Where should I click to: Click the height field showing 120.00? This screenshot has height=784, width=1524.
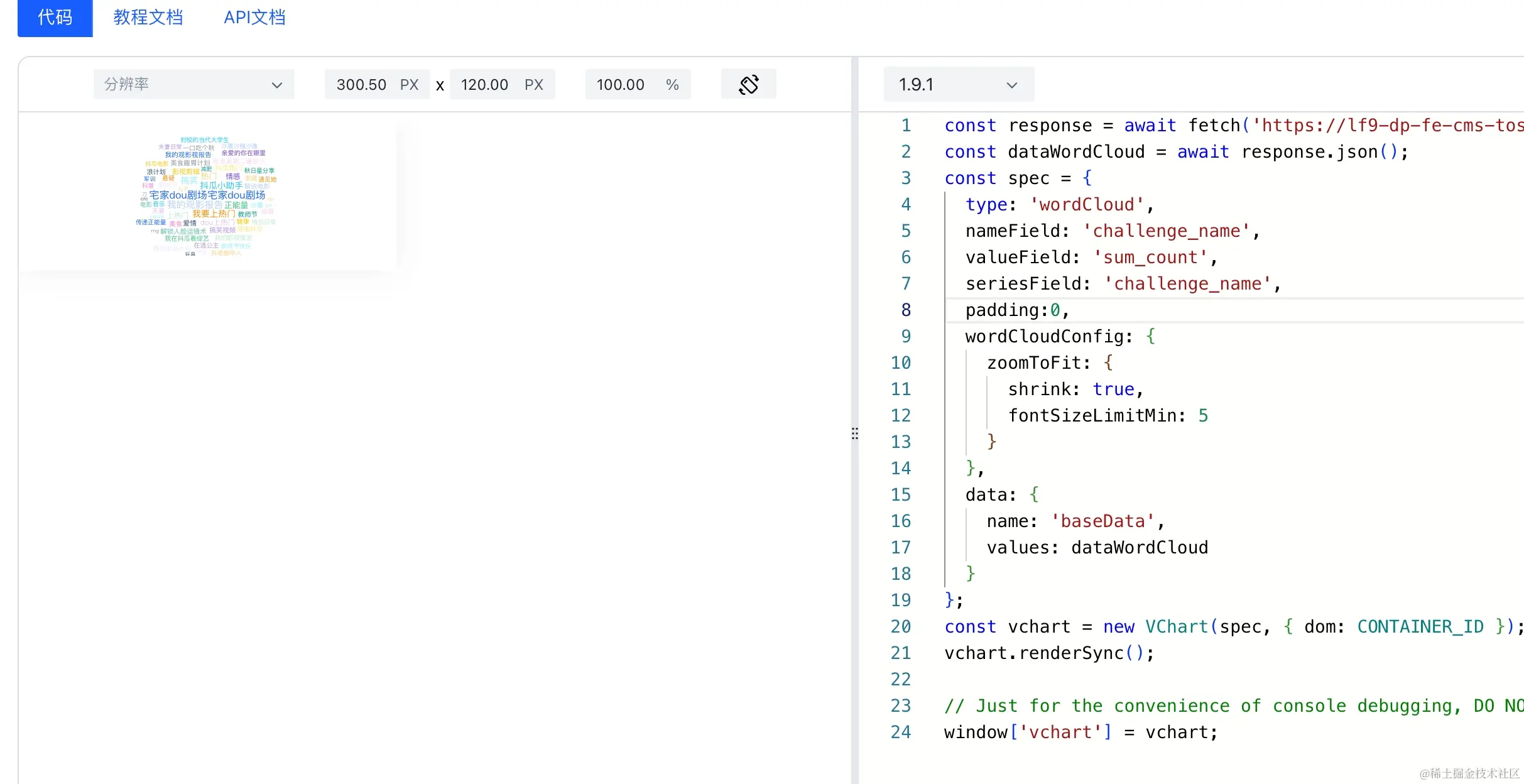[x=484, y=85]
